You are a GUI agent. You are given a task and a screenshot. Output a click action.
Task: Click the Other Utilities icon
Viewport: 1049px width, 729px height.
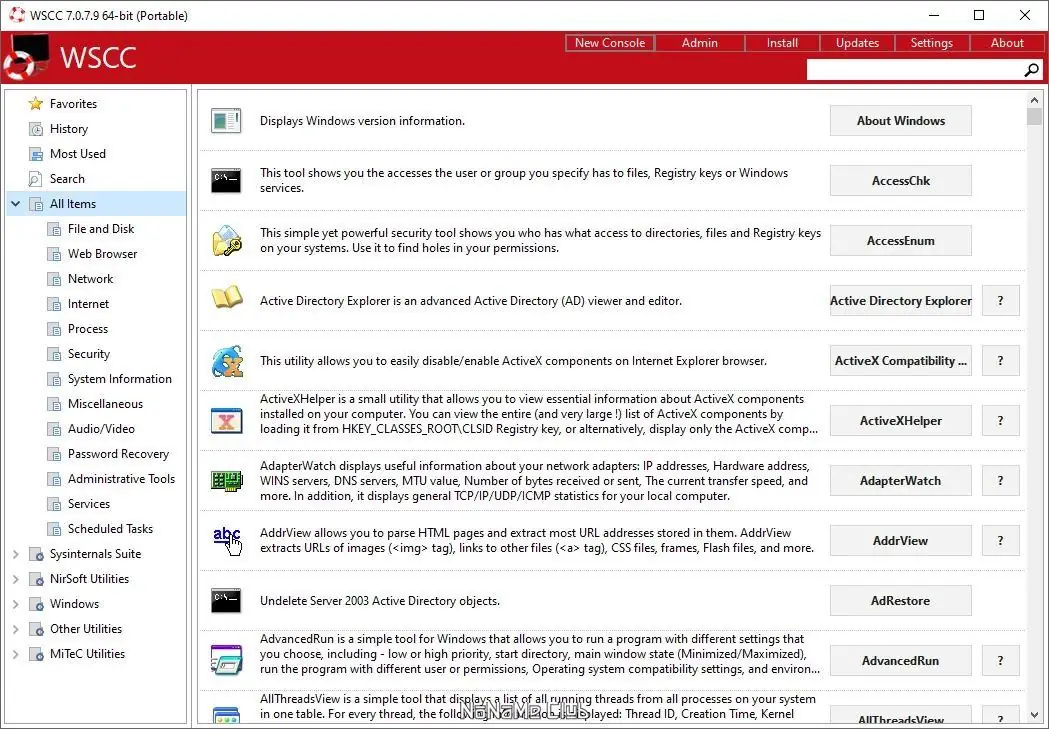[x=37, y=629]
